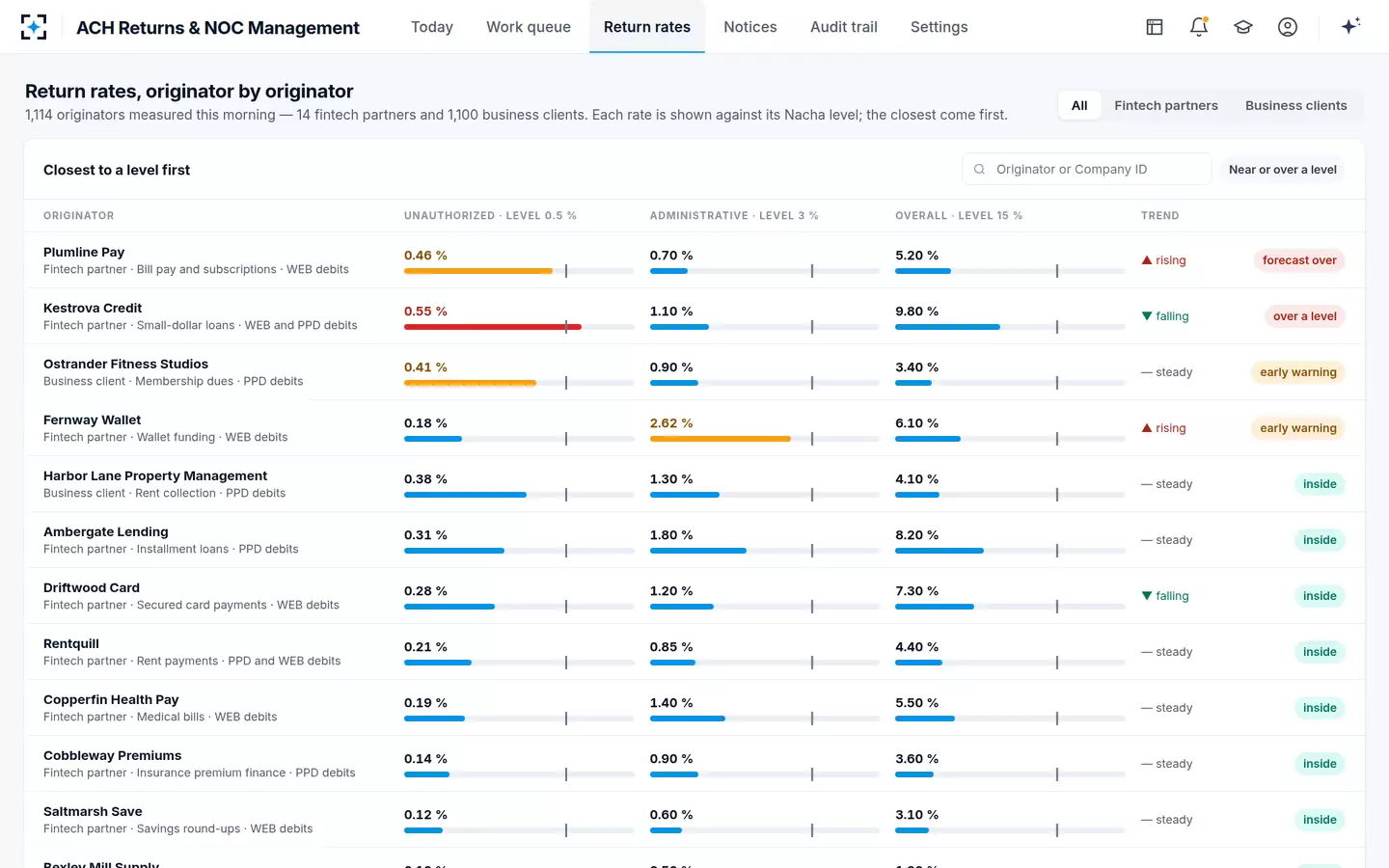Click Plumline Pay forecast over badge
This screenshot has height=868, width=1389.
pyautogui.click(x=1299, y=260)
